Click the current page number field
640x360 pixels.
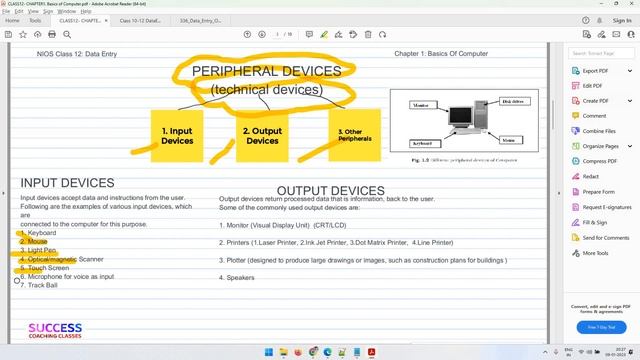pyautogui.click(x=278, y=35)
